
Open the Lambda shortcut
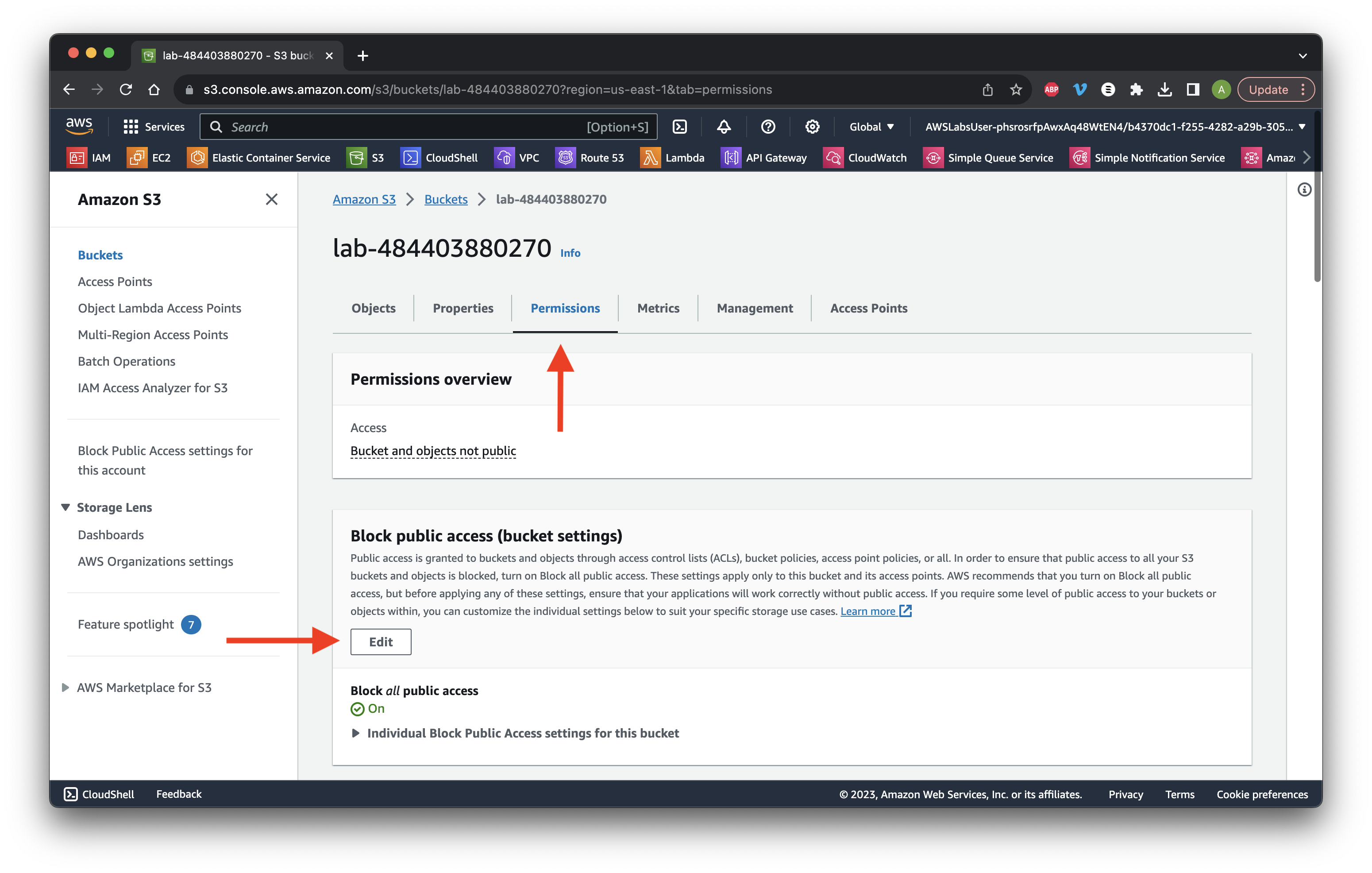(x=672, y=158)
